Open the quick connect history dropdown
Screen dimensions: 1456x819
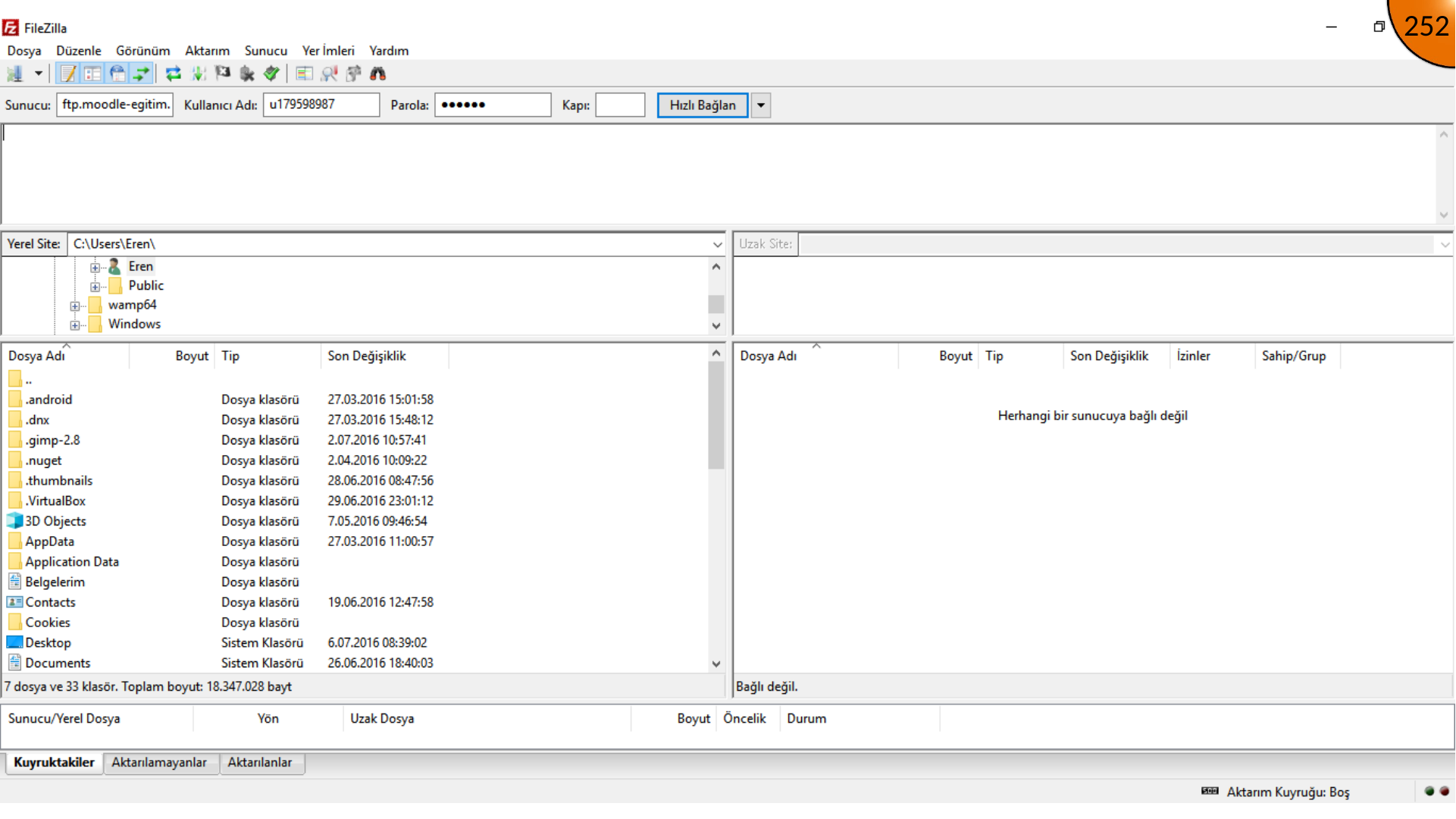pos(761,105)
